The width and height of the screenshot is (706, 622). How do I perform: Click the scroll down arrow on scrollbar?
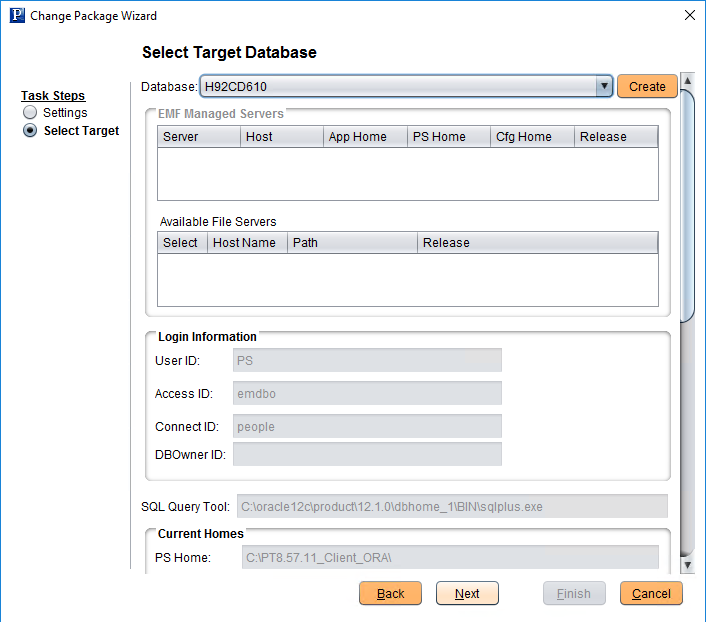coord(687,565)
